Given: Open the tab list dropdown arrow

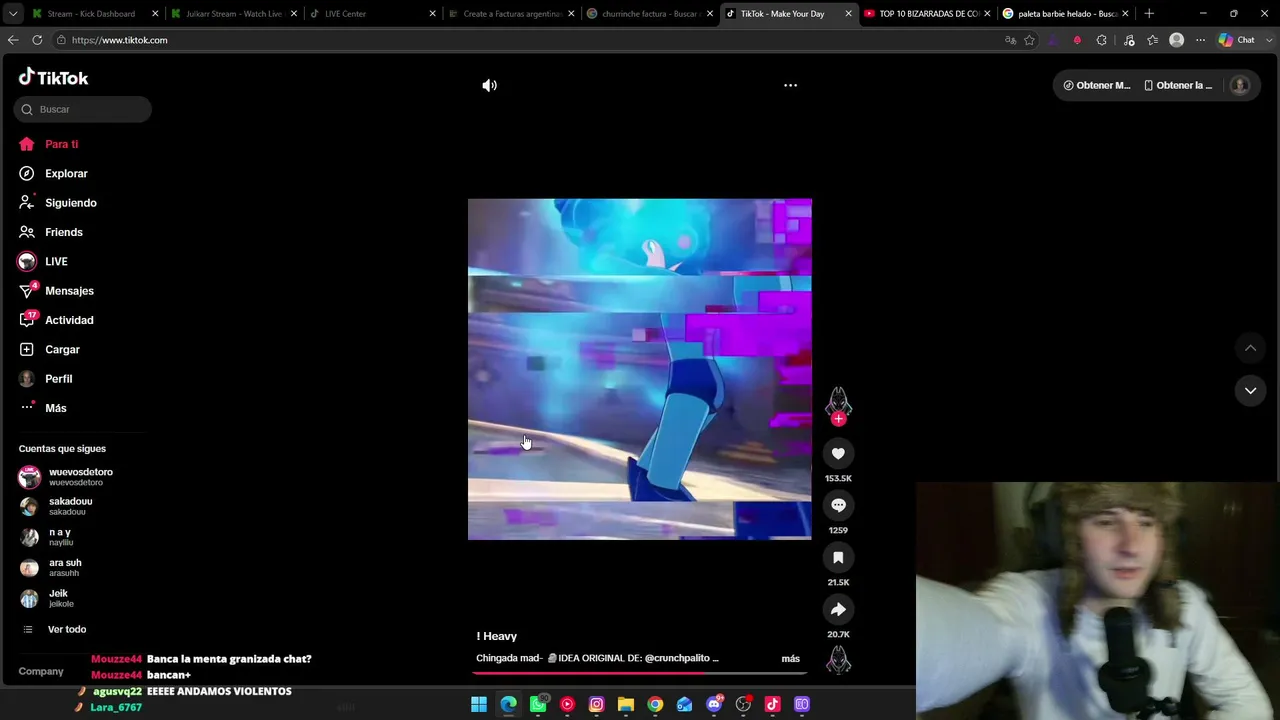Looking at the screenshot, I should click(x=13, y=14).
